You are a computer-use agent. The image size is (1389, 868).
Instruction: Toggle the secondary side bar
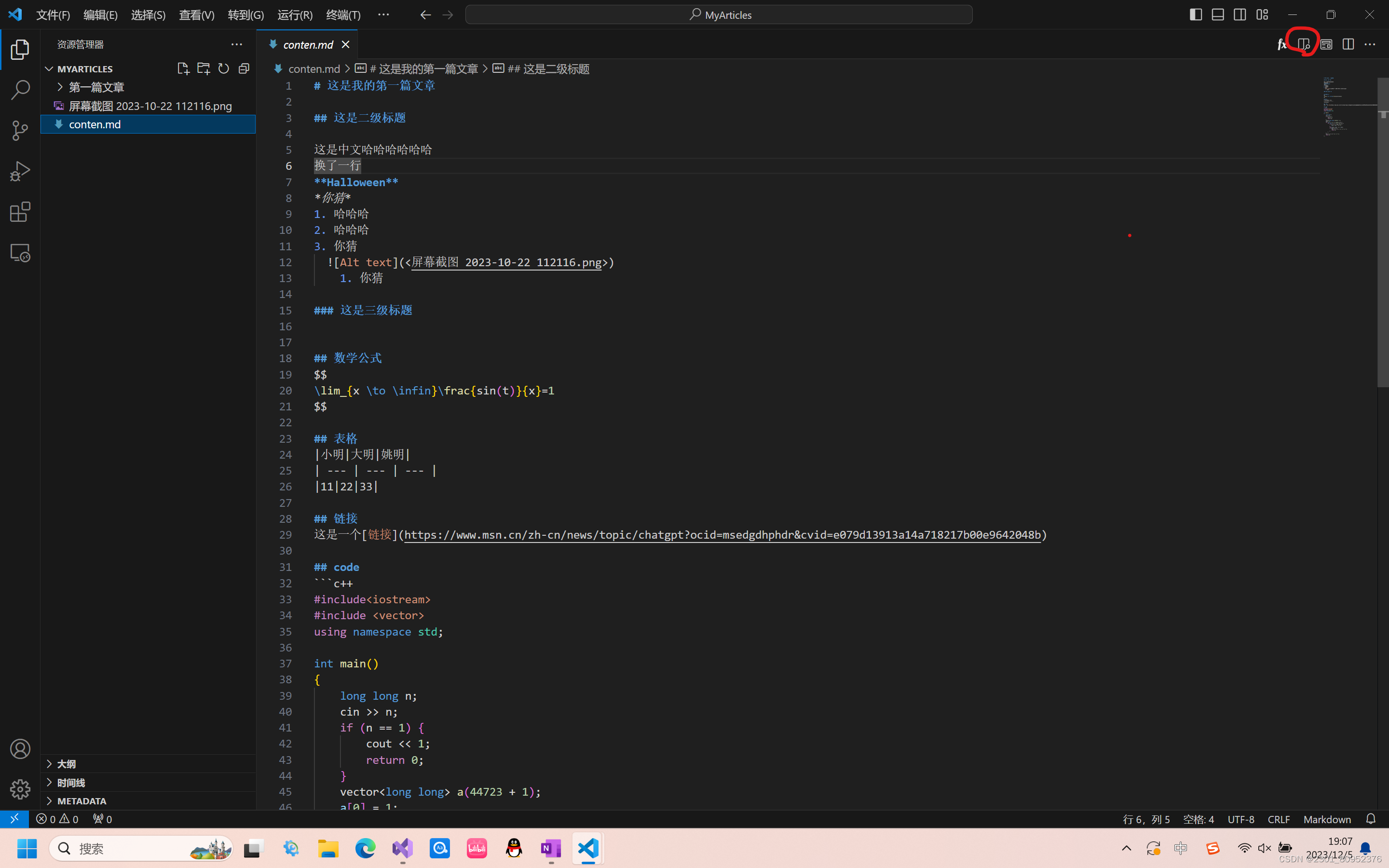tap(1240, 14)
